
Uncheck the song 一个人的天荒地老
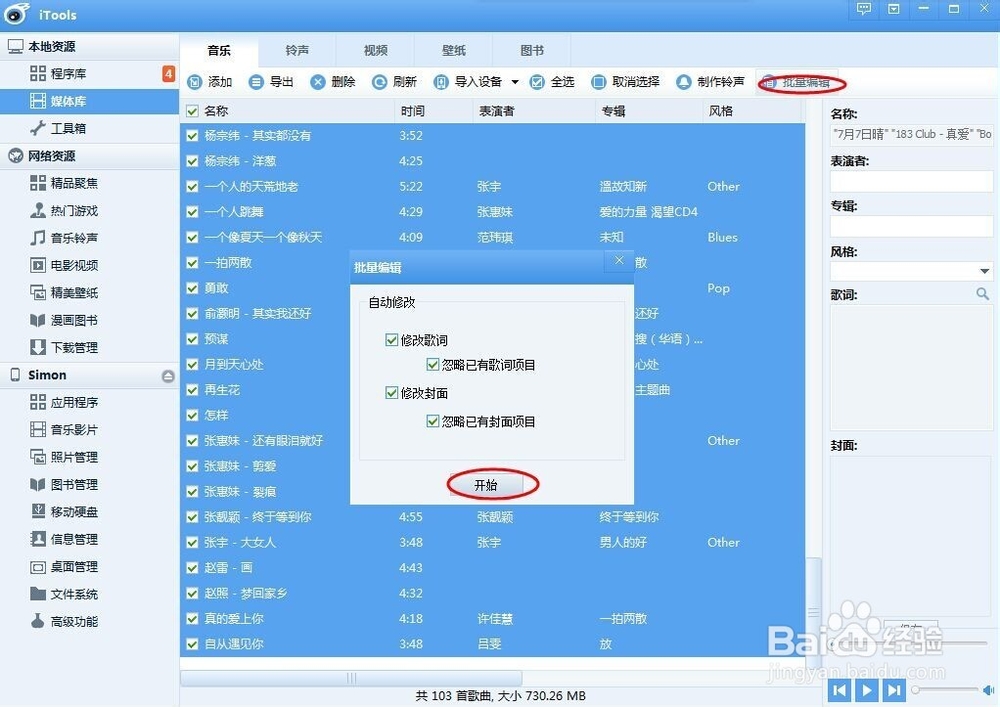(x=192, y=186)
